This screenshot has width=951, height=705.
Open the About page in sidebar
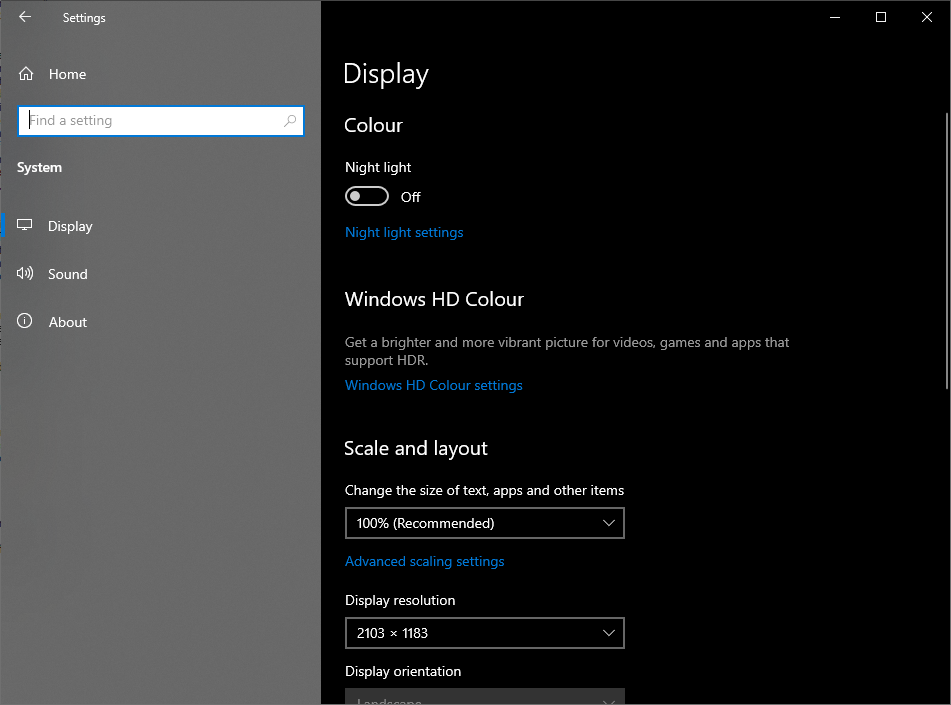tap(160, 322)
